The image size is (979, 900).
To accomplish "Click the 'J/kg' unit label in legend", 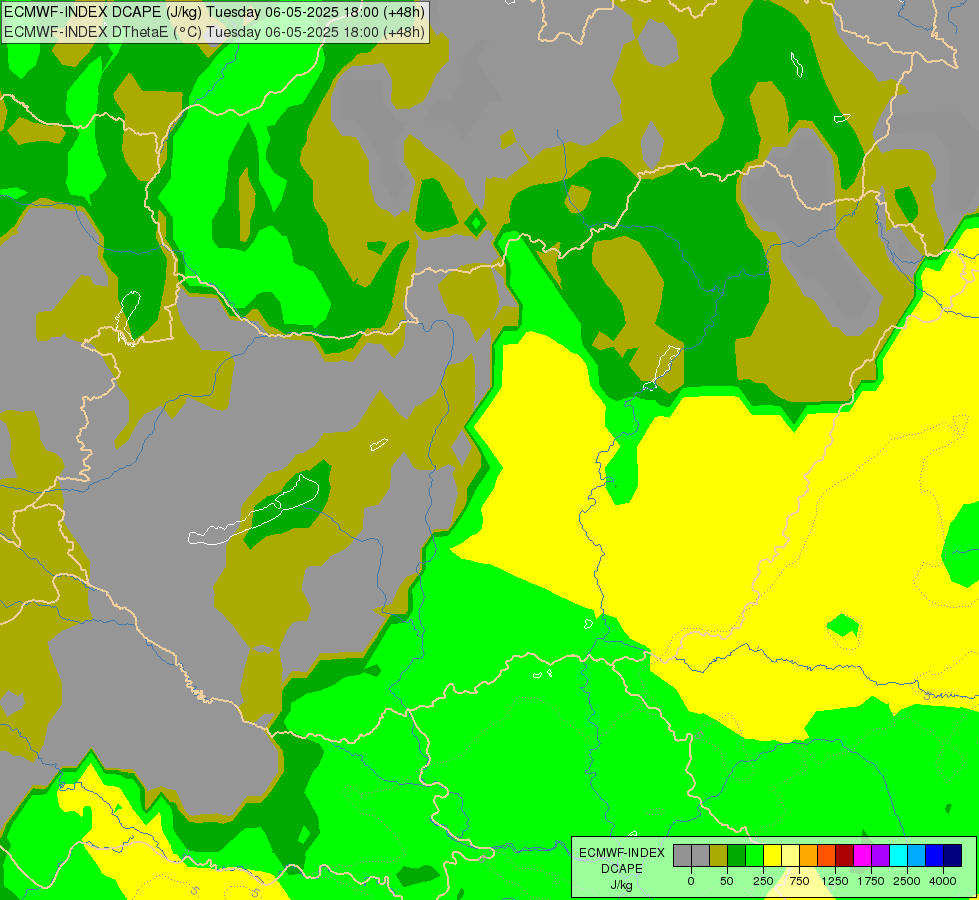I will [621, 886].
